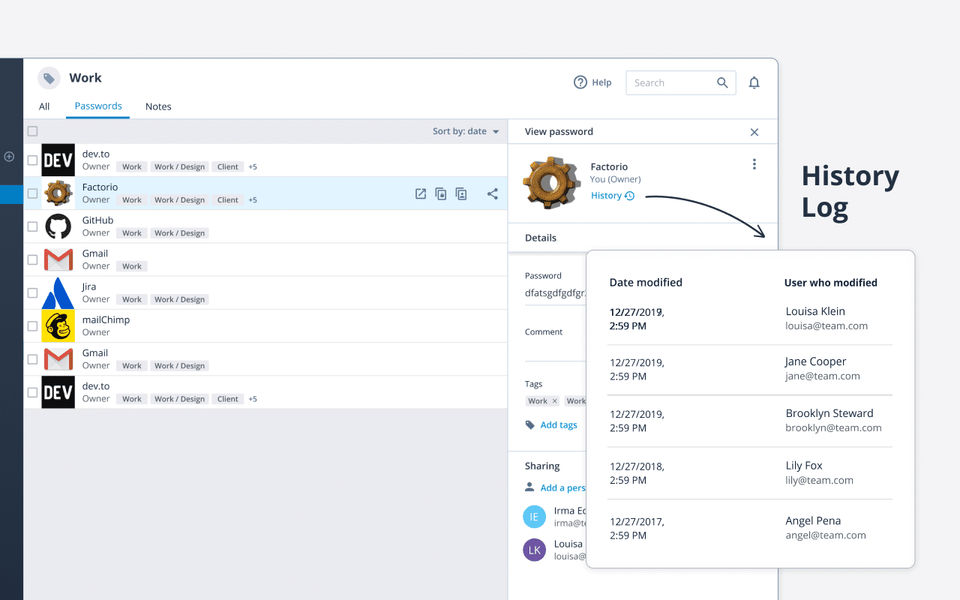Copy Factorio password using second copy icon

click(x=461, y=194)
